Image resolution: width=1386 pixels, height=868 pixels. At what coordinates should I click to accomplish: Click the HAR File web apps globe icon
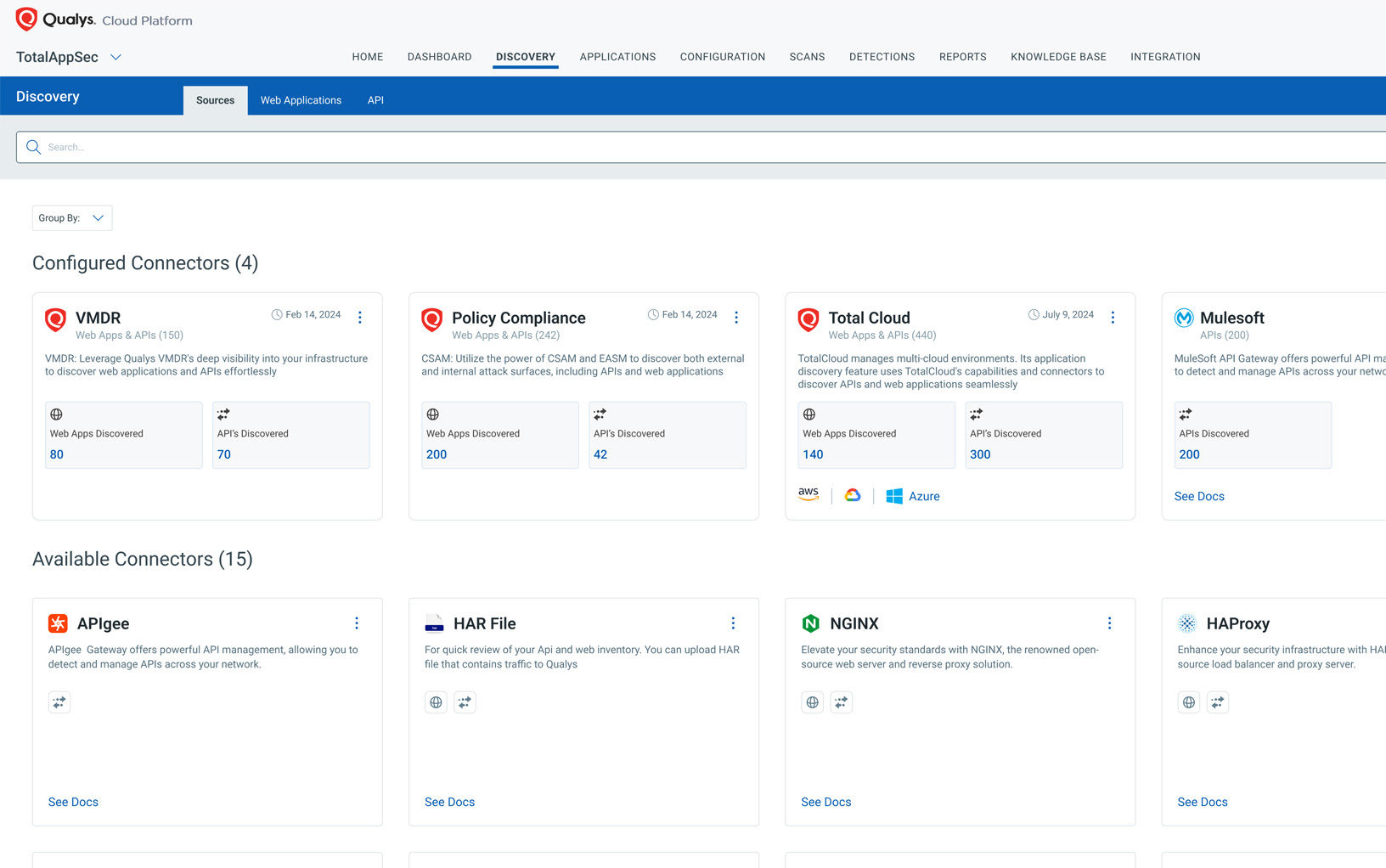(436, 702)
